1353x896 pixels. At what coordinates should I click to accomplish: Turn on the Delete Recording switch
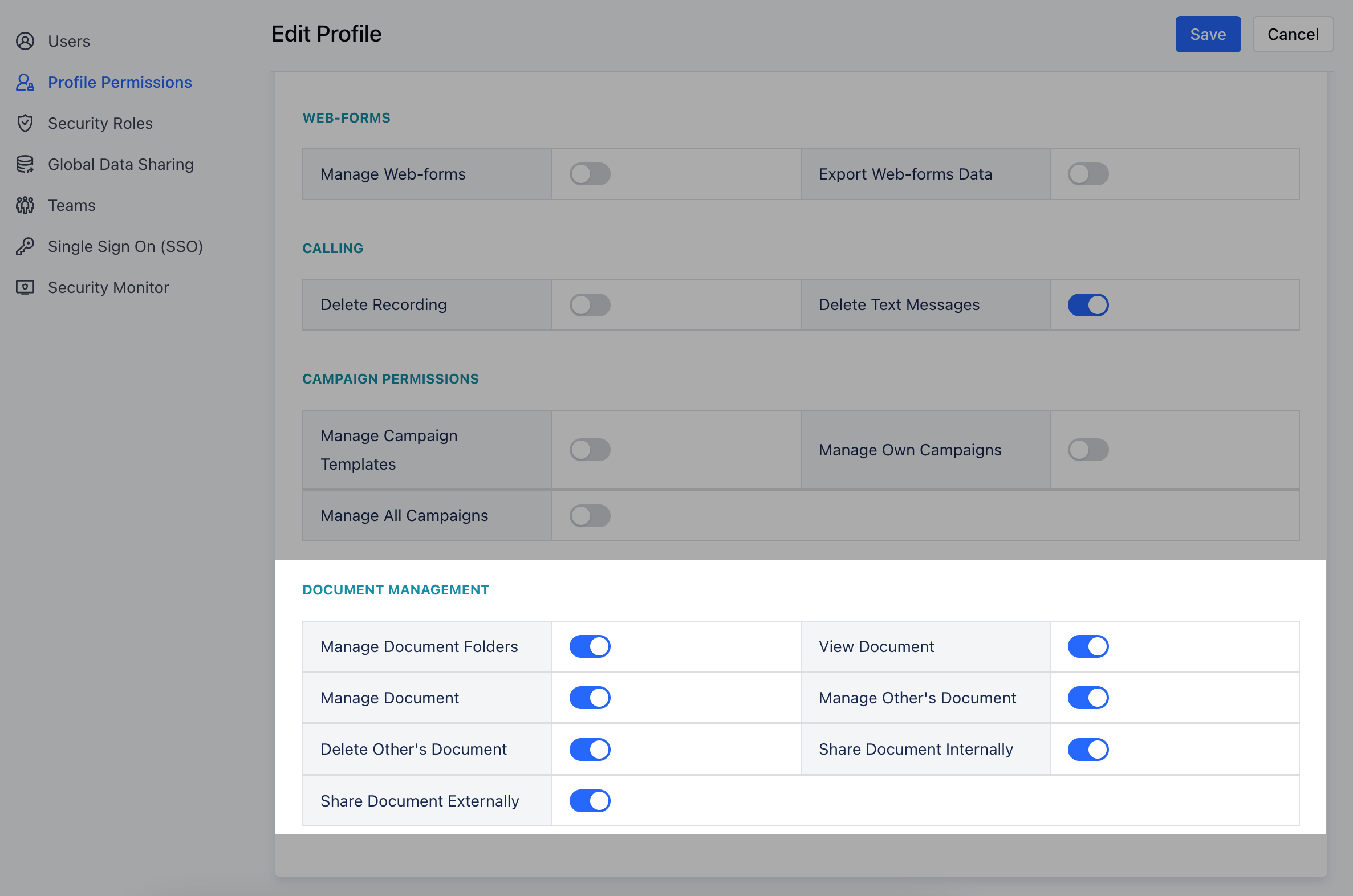[x=590, y=304]
